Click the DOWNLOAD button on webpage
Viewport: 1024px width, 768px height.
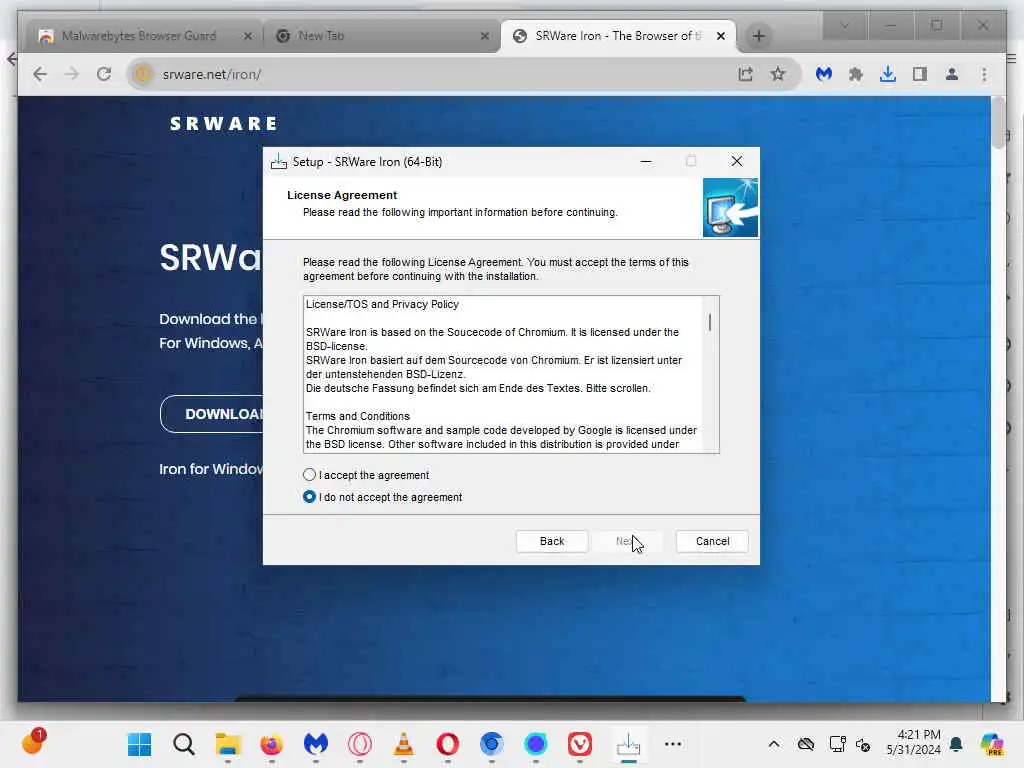coord(212,414)
